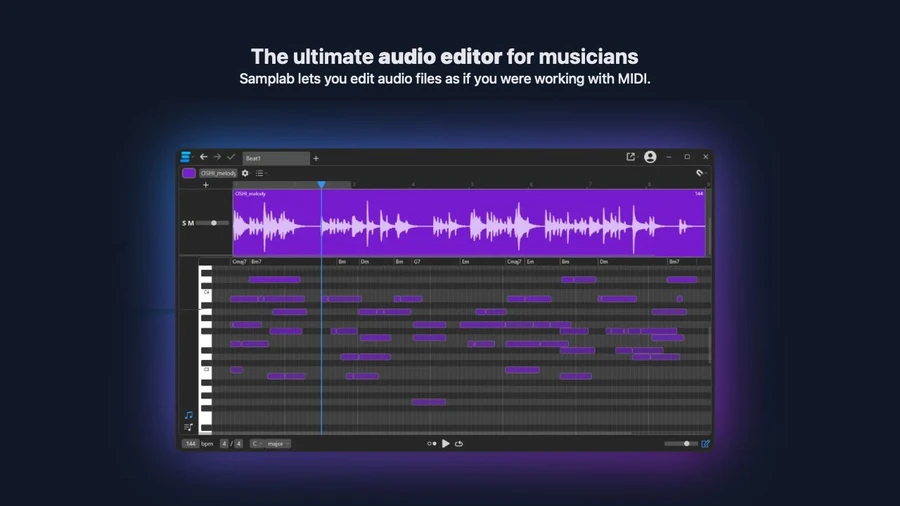Image resolution: width=900 pixels, height=506 pixels.
Task: Mute the OSHI_melody track
Action: [191, 223]
